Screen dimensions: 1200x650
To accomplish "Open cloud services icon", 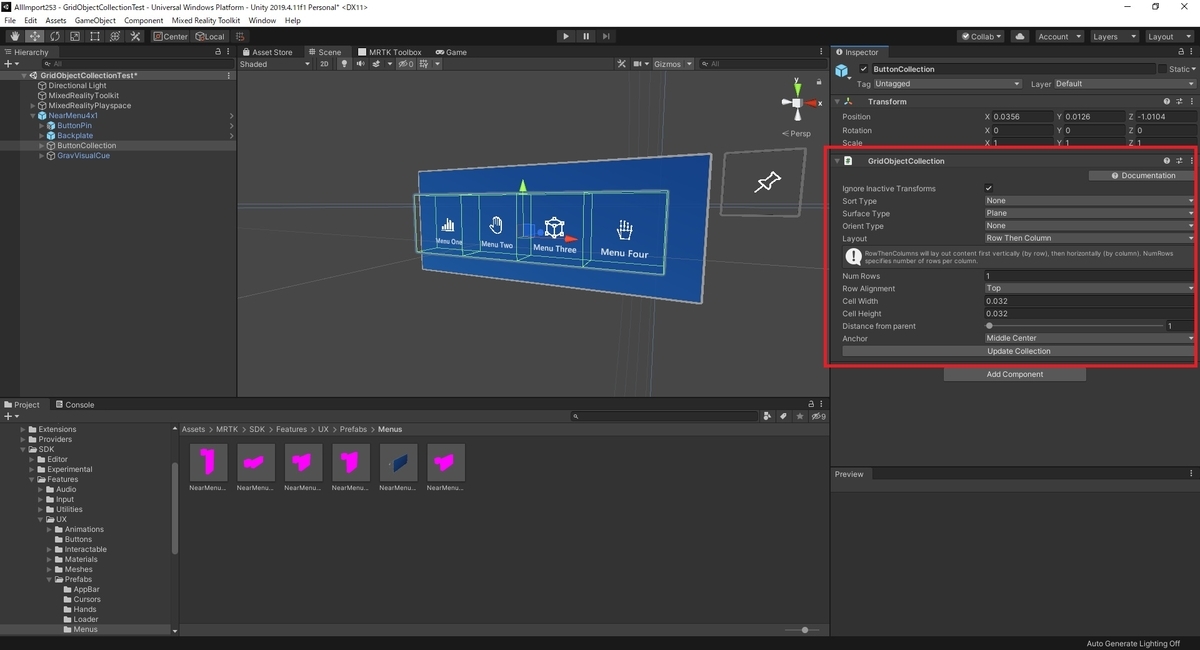I will [1019, 36].
